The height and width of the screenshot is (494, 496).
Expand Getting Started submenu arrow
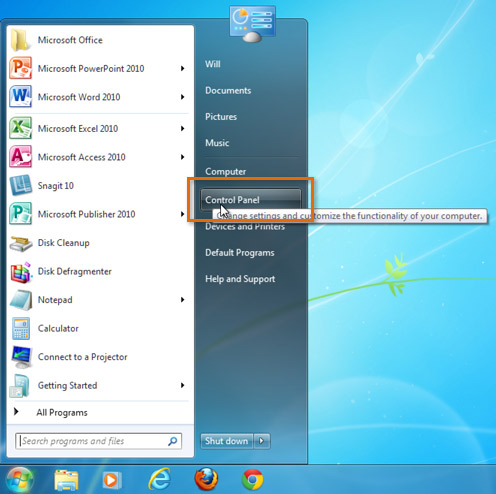pos(182,385)
